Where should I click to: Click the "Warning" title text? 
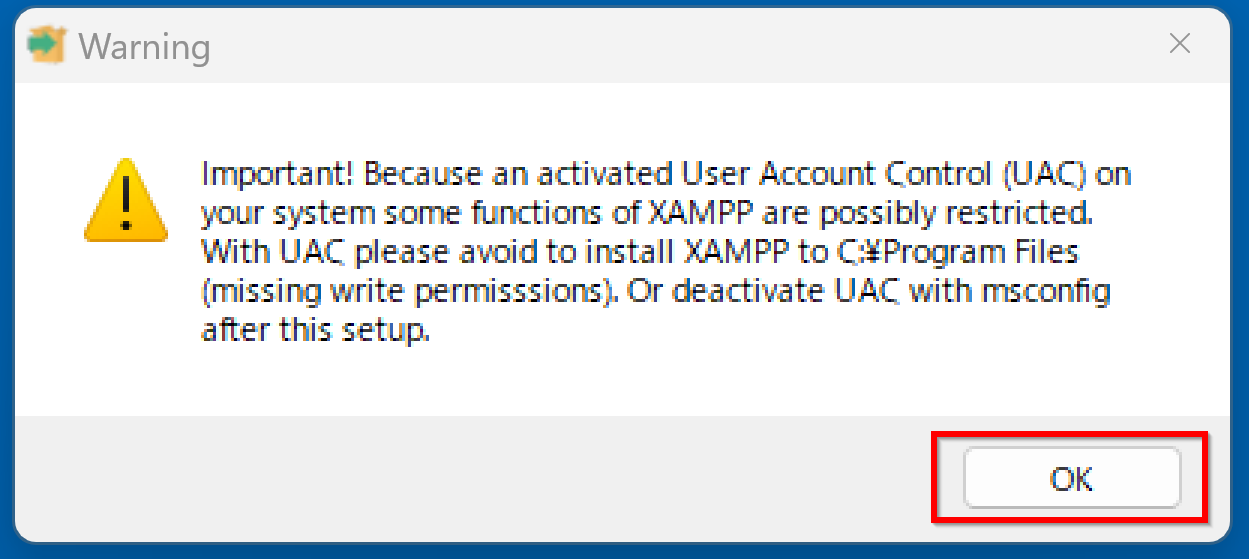tap(144, 46)
